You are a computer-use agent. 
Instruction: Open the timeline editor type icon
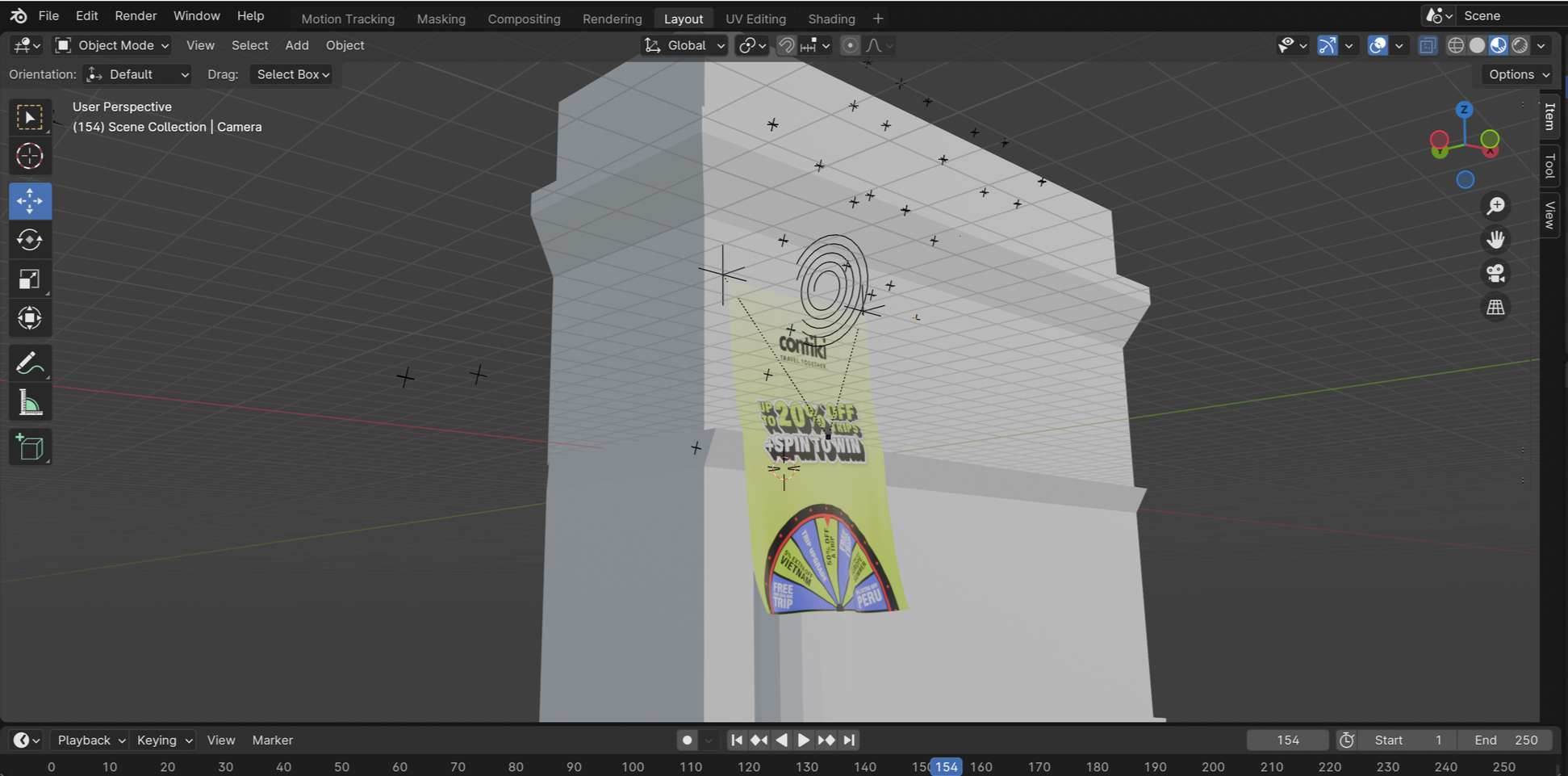click(x=27, y=740)
